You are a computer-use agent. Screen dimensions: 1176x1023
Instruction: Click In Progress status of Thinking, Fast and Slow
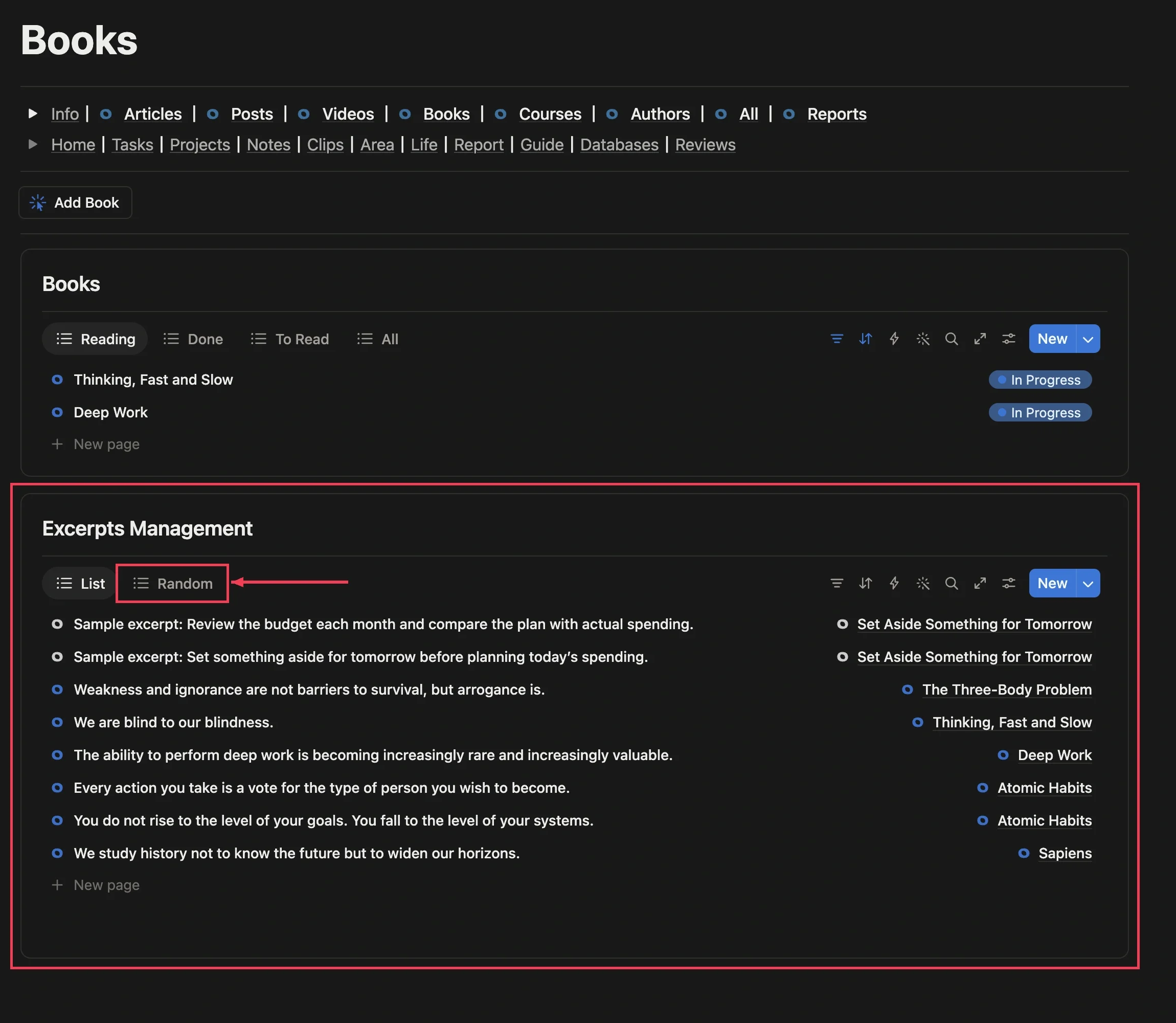pos(1039,380)
